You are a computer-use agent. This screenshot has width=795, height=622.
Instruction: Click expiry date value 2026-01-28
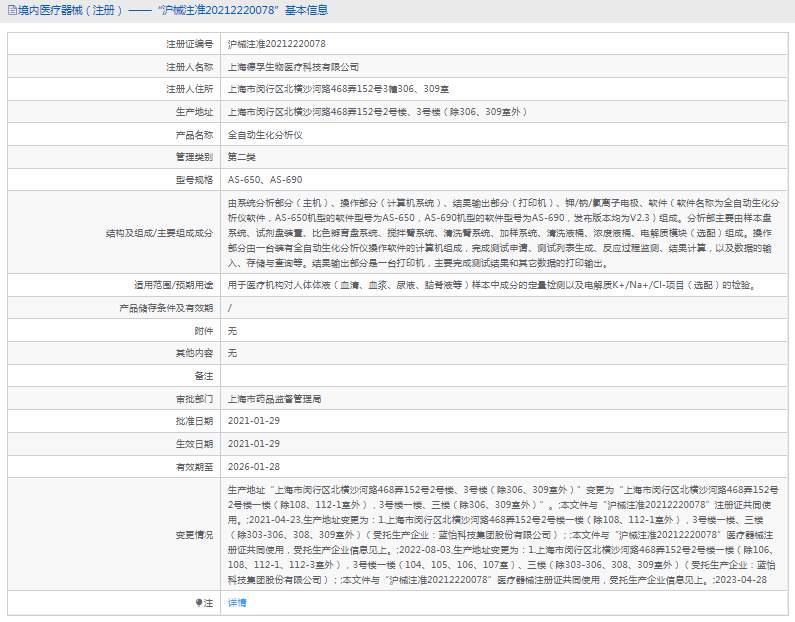[x=254, y=467]
